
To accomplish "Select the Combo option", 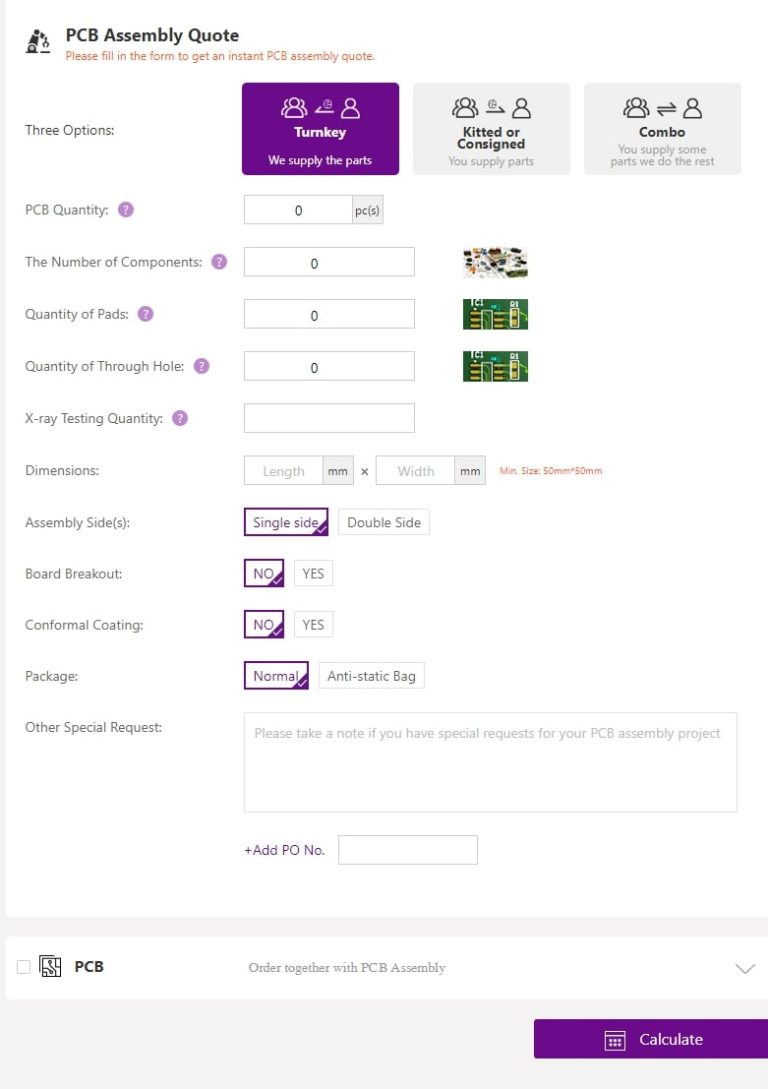I will coord(662,129).
